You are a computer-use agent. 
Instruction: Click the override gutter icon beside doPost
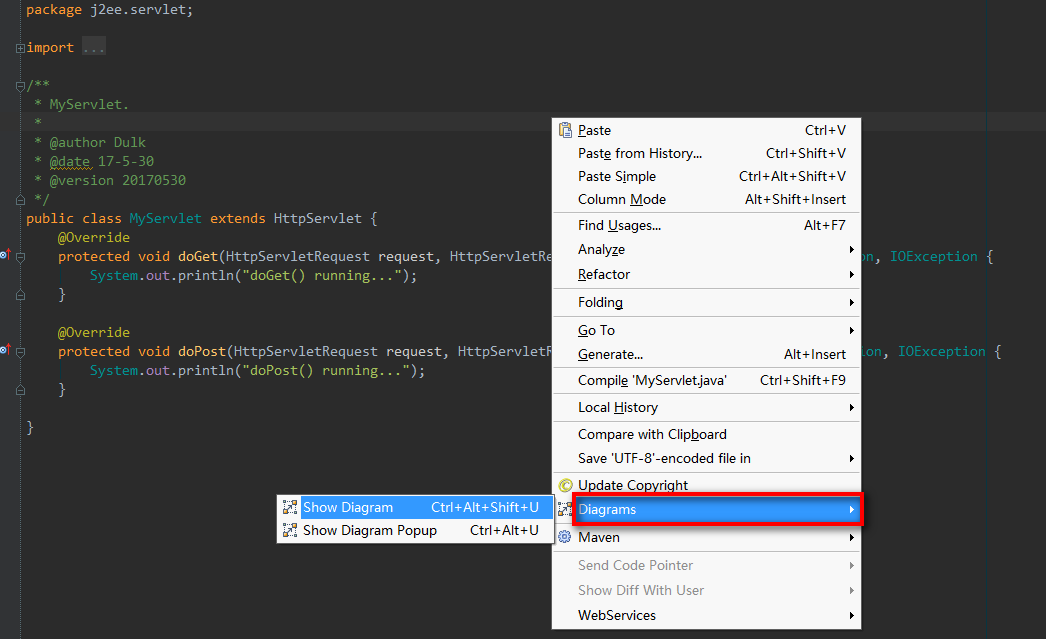pos(5,349)
